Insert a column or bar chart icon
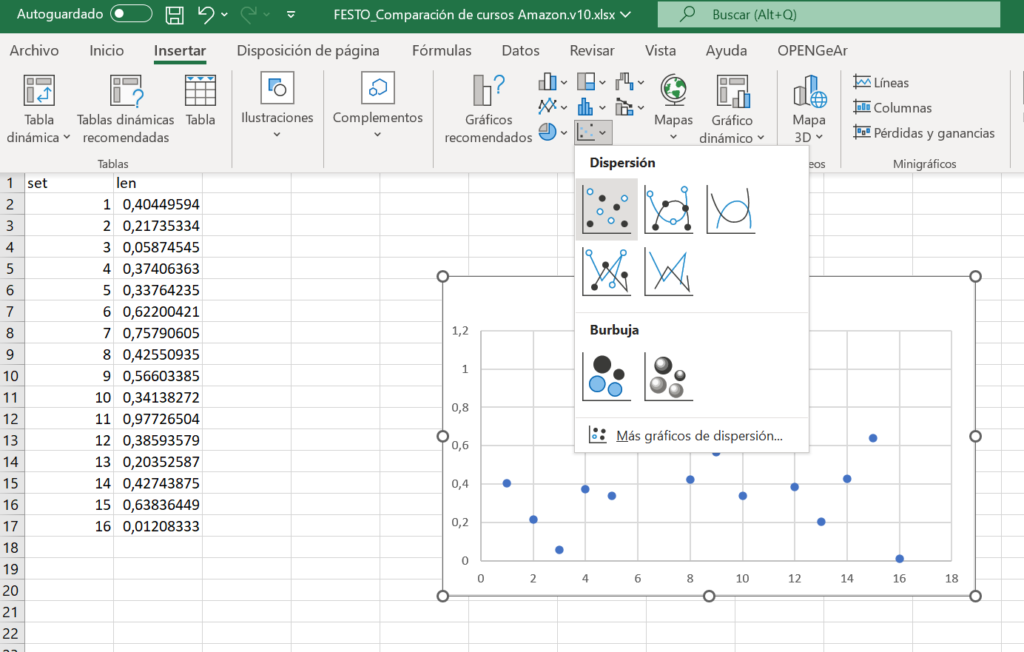Viewport: 1024px width, 652px height. click(548, 82)
